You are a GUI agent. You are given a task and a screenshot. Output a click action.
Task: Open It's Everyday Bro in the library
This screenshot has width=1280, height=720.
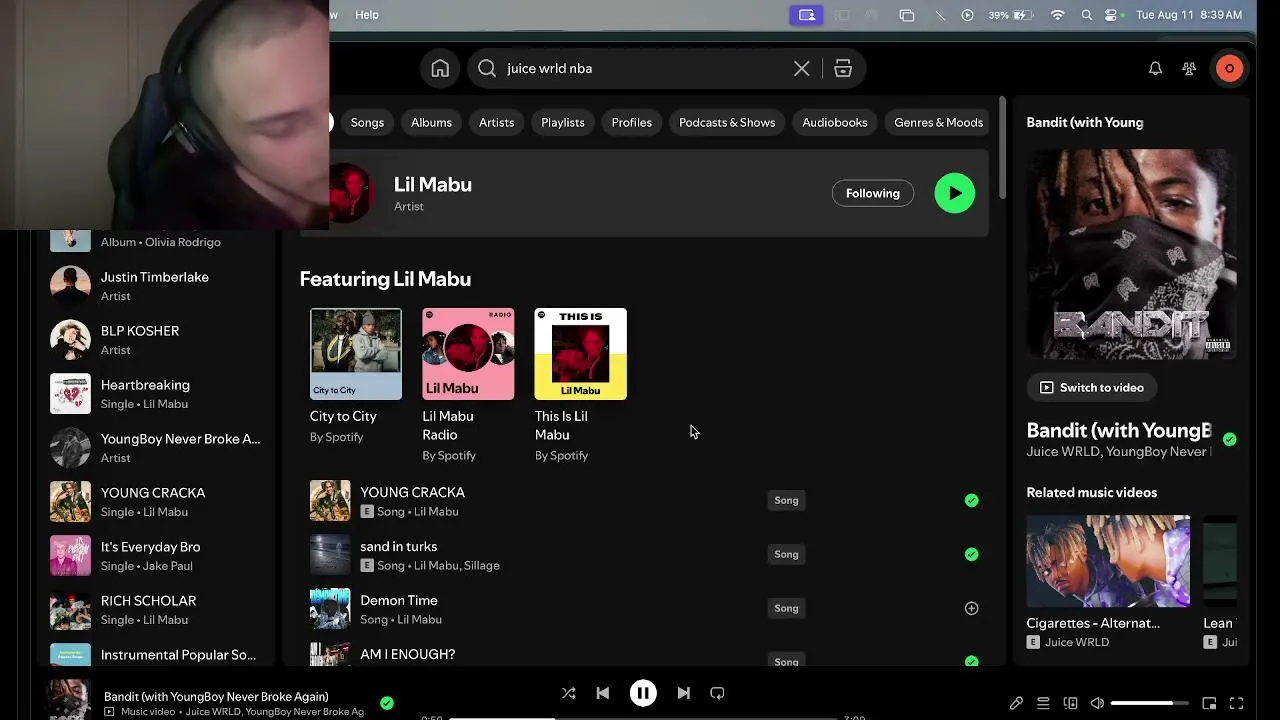point(155,555)
